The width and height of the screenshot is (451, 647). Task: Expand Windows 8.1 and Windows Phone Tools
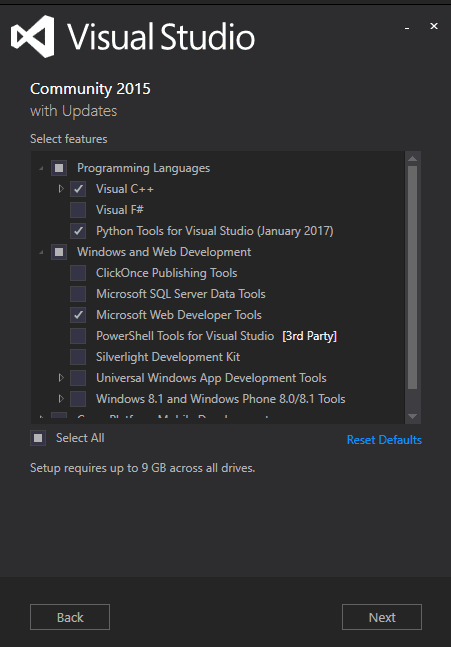pos(61,399)
